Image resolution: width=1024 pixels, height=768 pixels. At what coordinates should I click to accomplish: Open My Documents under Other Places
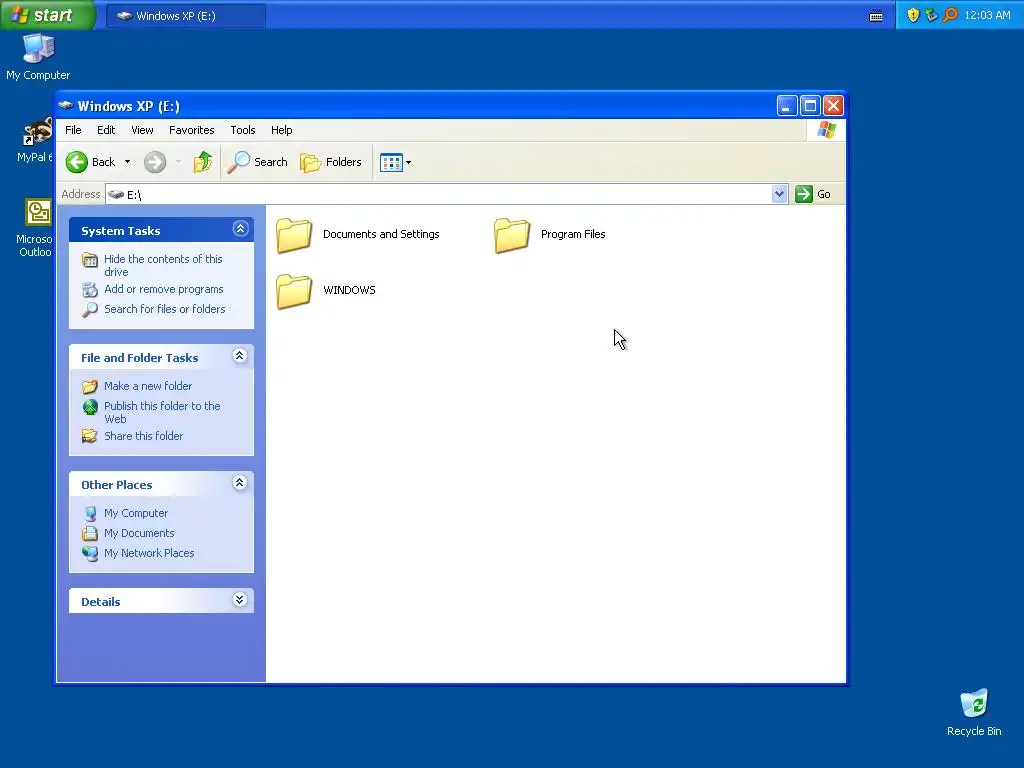point(139,533)
